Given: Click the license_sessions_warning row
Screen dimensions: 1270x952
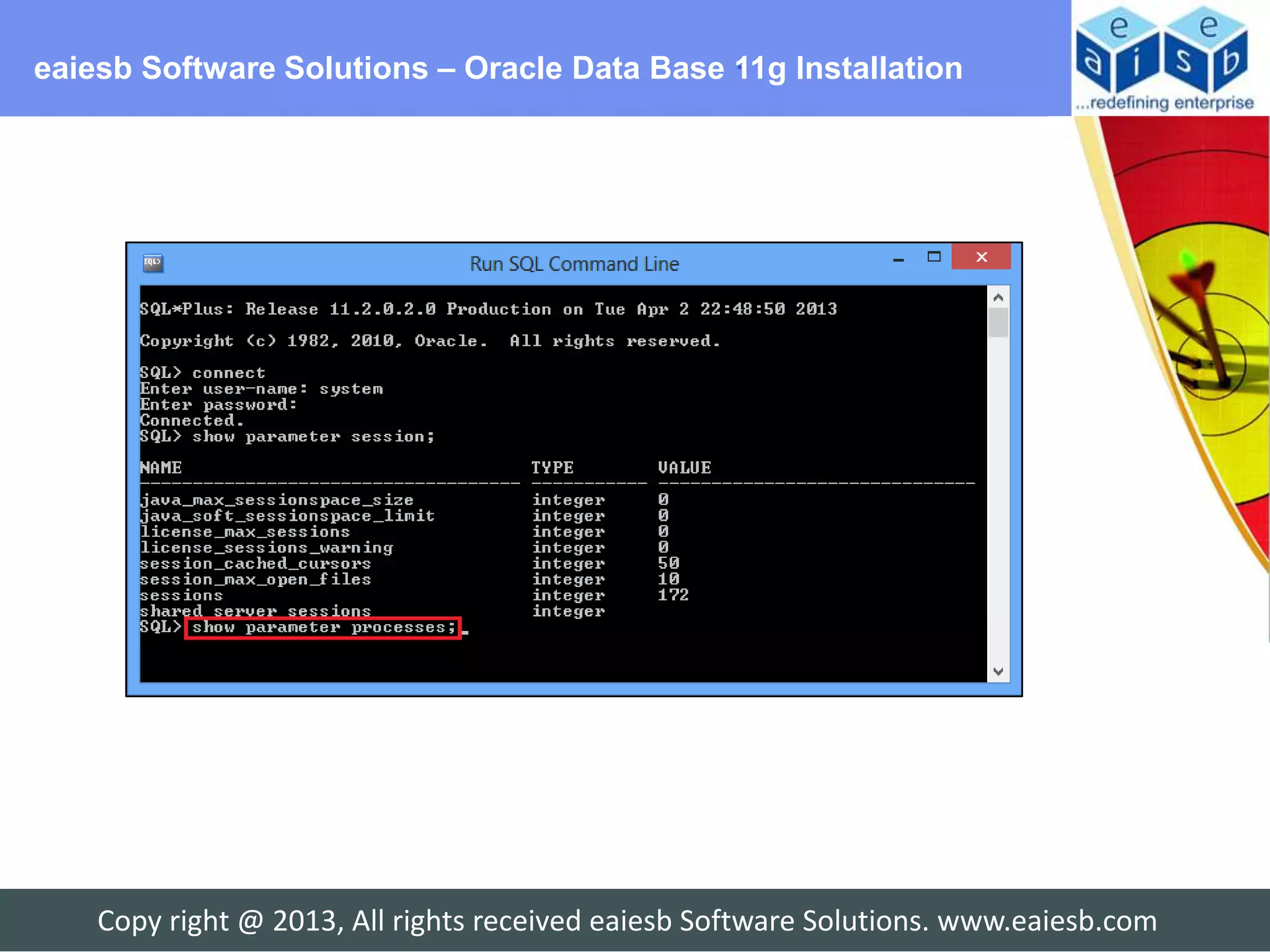Looking at the screenshot, I should pyautogui.click(x=404, y=548).
